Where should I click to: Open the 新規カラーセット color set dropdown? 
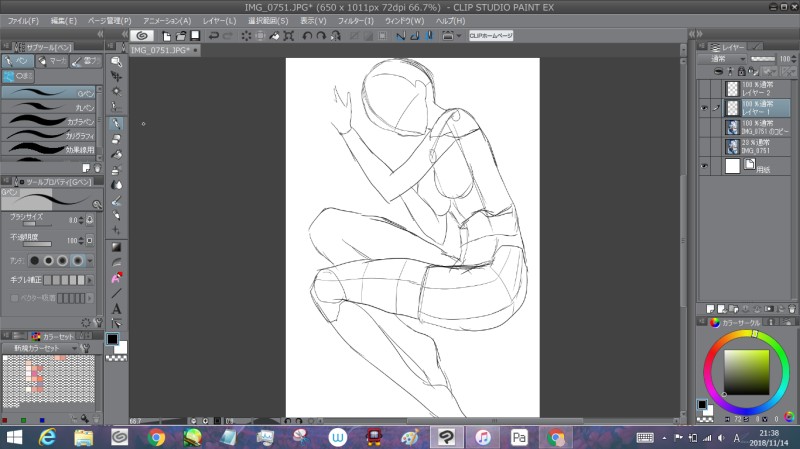(40, 348)
